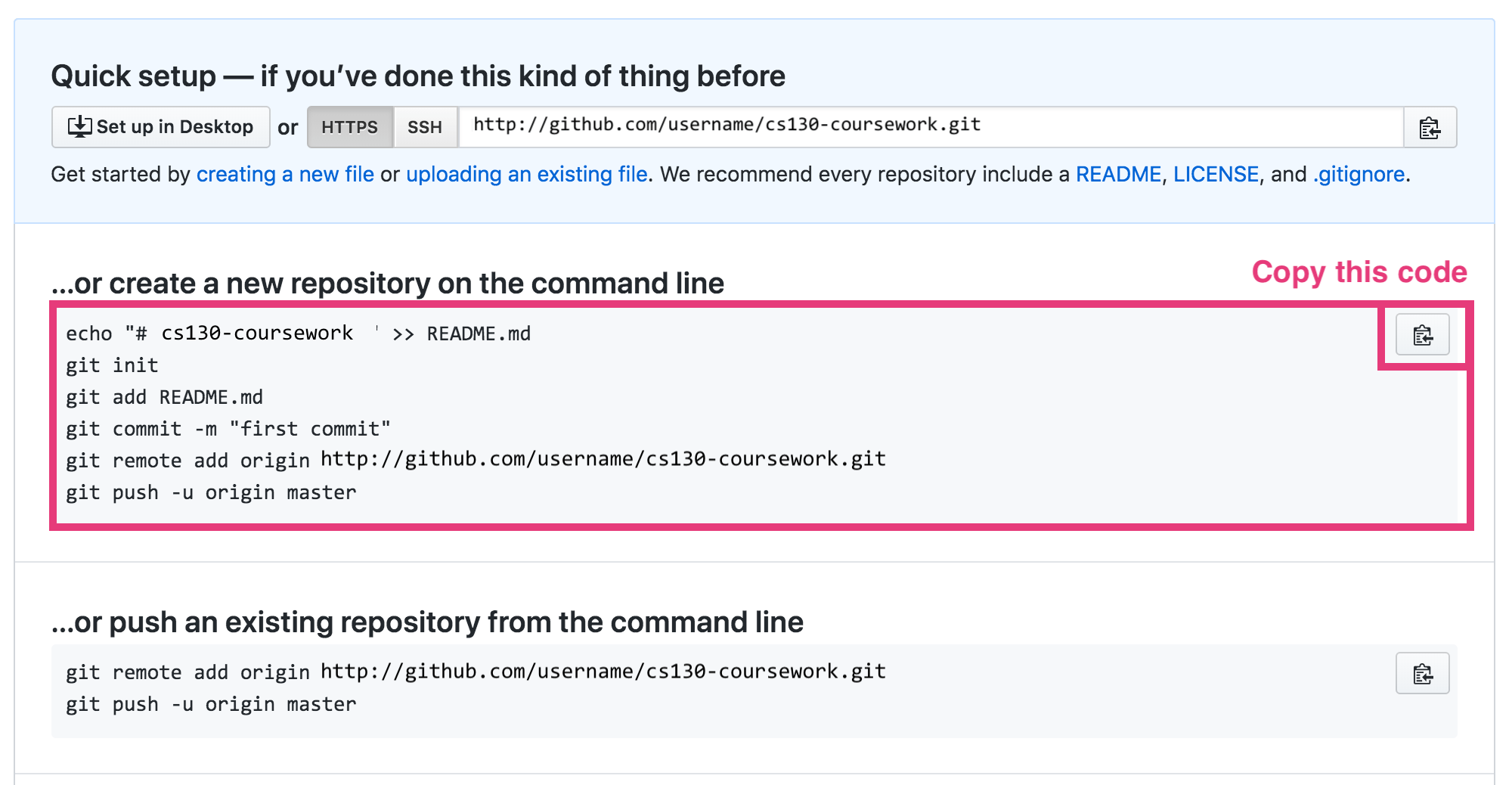
Task: Copy the repository URL to clipboard
Action: [1430, 128]
